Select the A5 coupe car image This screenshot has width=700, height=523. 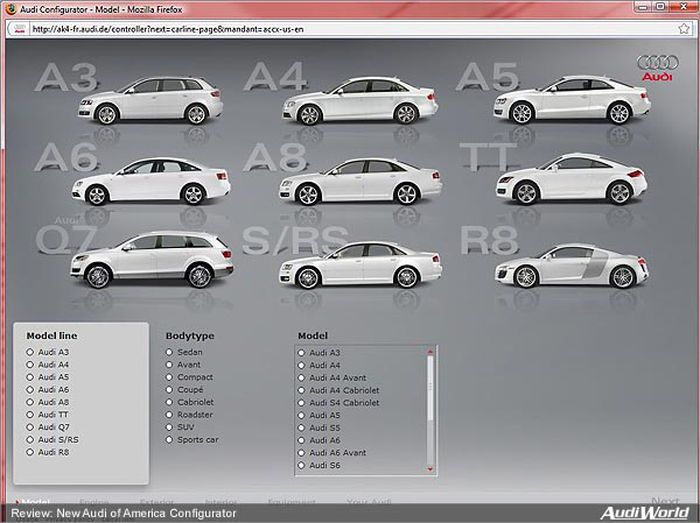(572, 100)
